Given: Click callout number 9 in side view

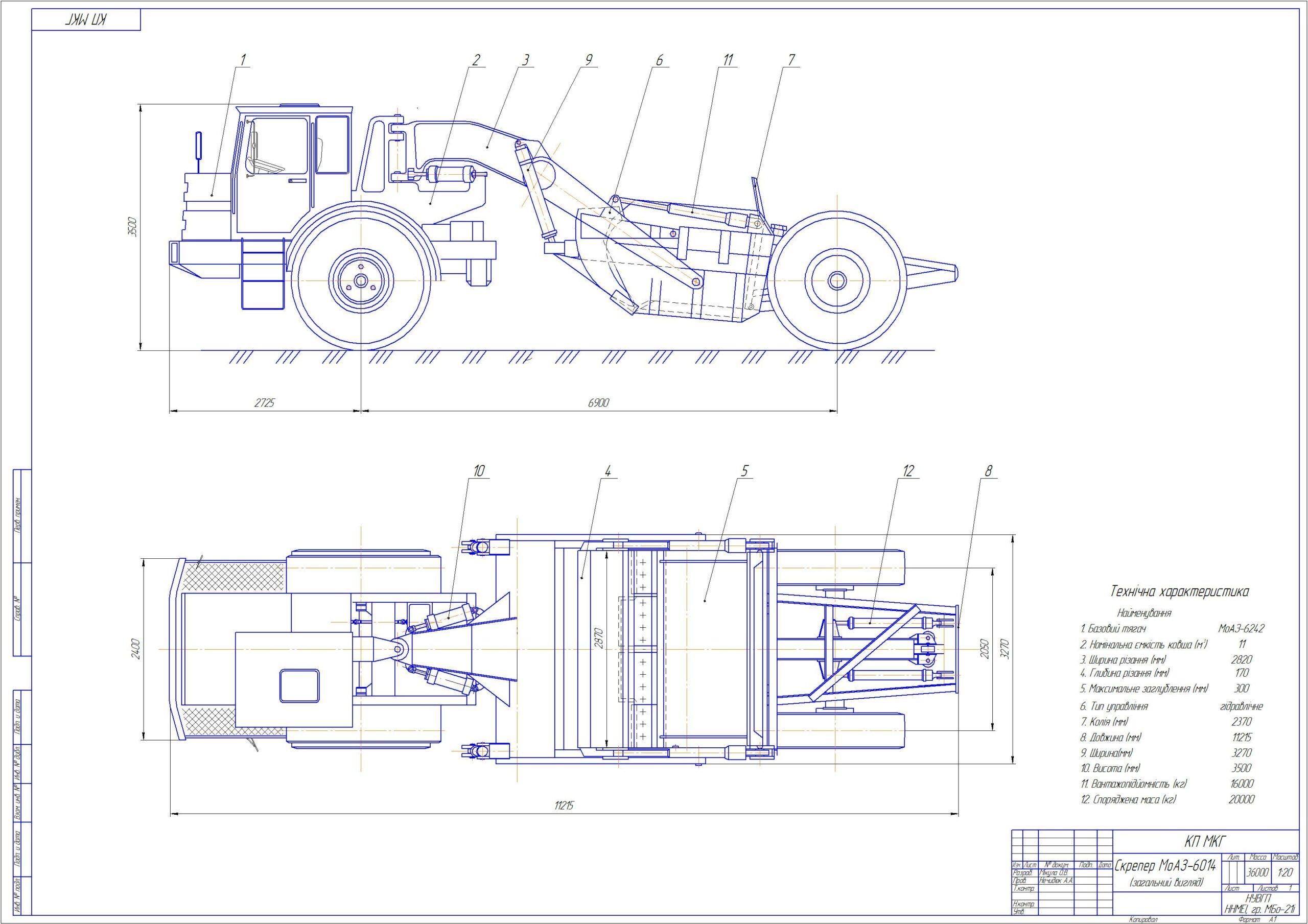Looking at the screenshot, I should pos(589,59).
